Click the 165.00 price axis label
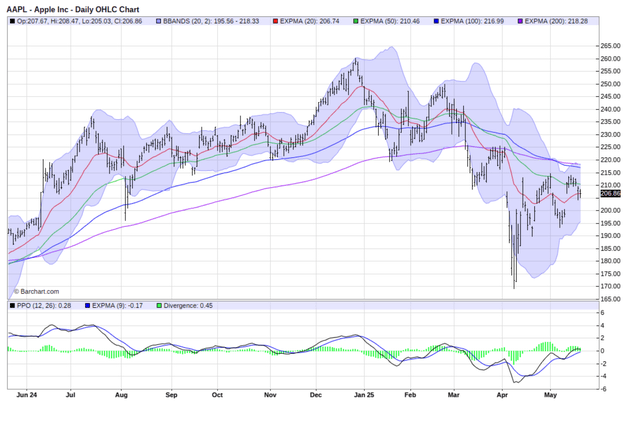 pos(611,299)
